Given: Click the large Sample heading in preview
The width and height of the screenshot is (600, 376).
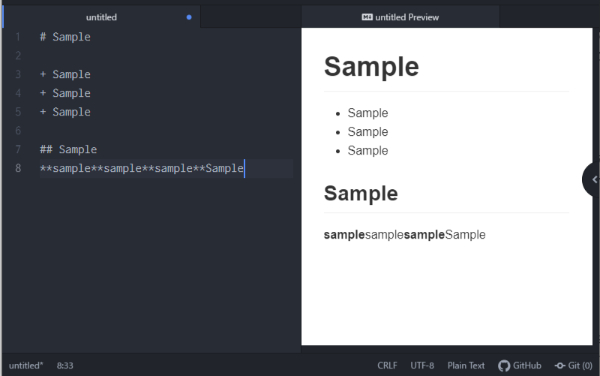Looking at the screenshot, I should 372,67.
